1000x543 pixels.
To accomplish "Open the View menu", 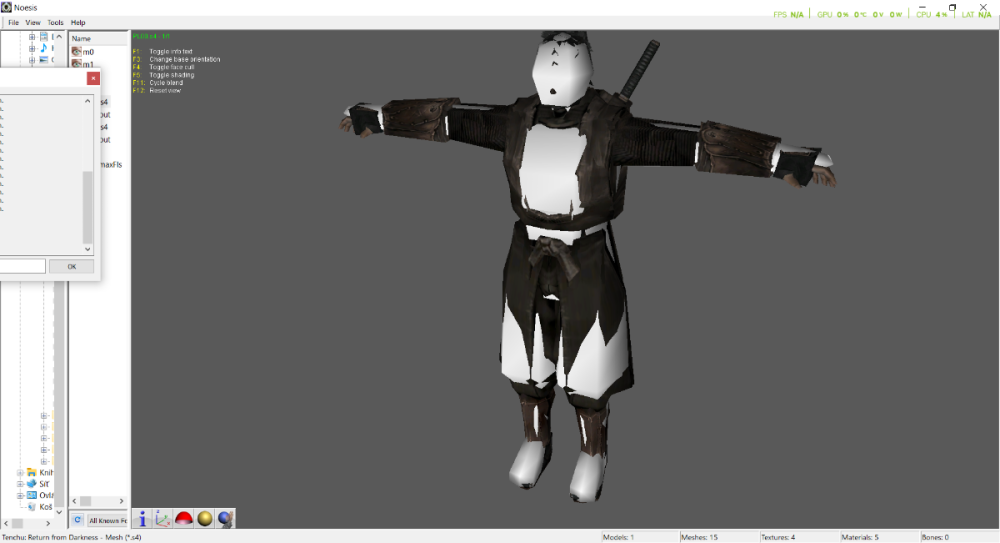I will point(33,22).
